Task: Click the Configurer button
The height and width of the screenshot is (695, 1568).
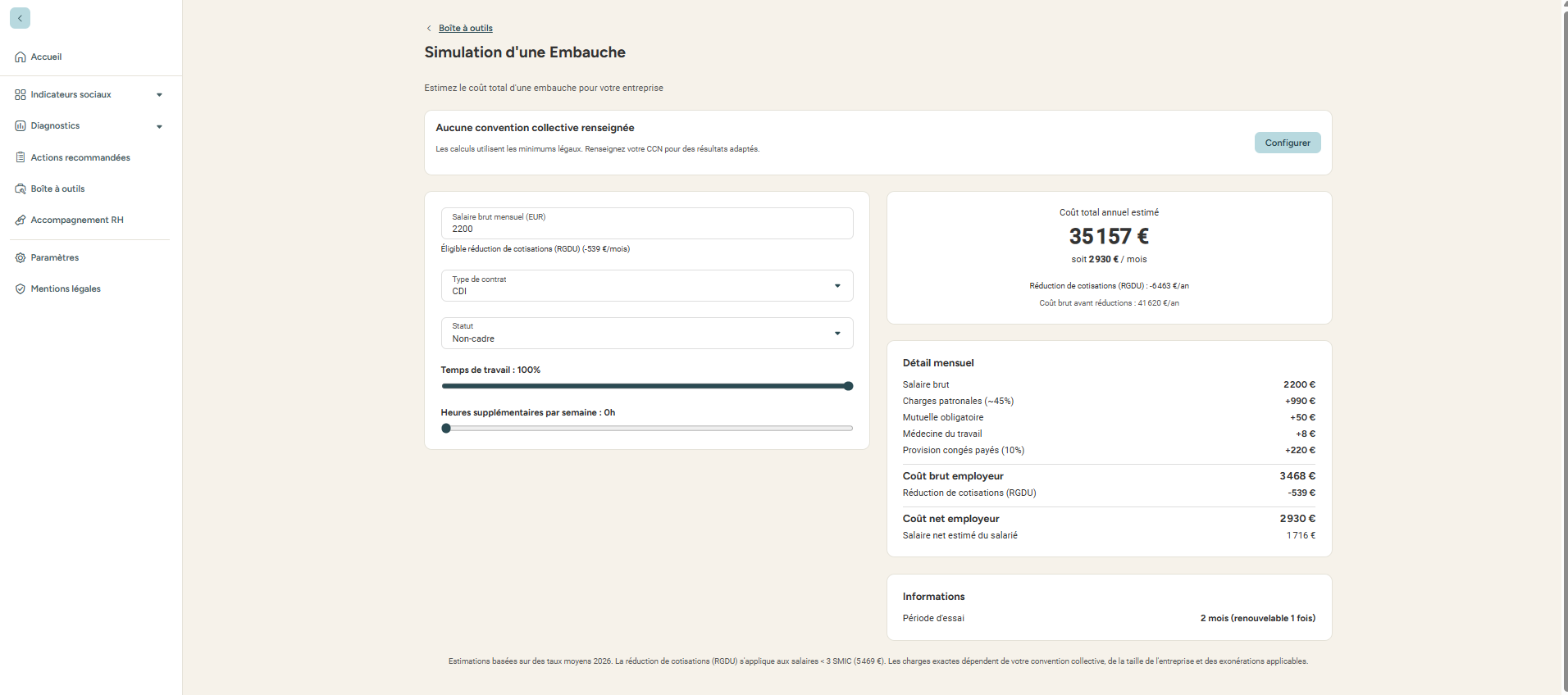Action: 1287,143
